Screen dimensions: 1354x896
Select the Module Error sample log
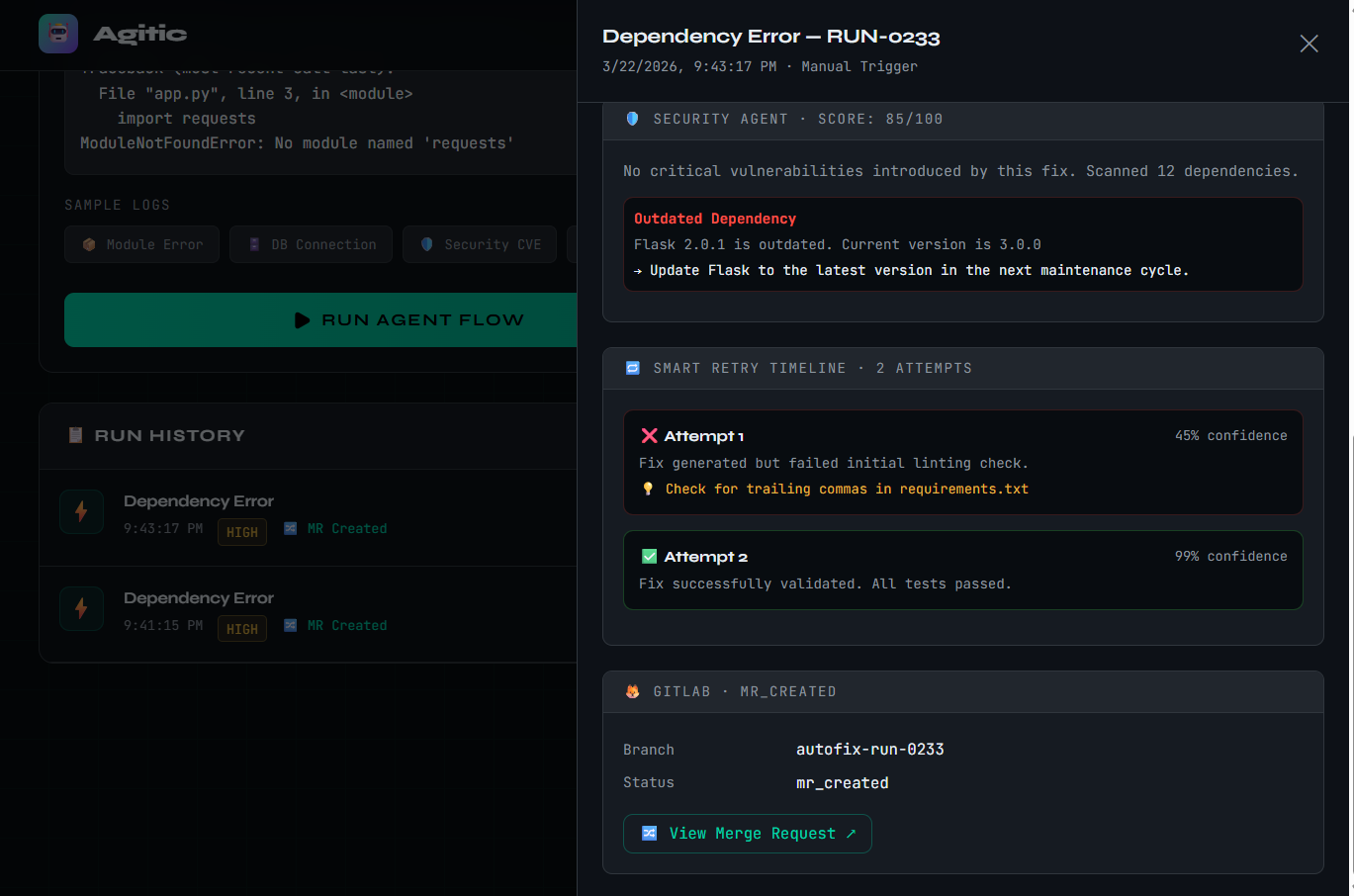point(142,244)
